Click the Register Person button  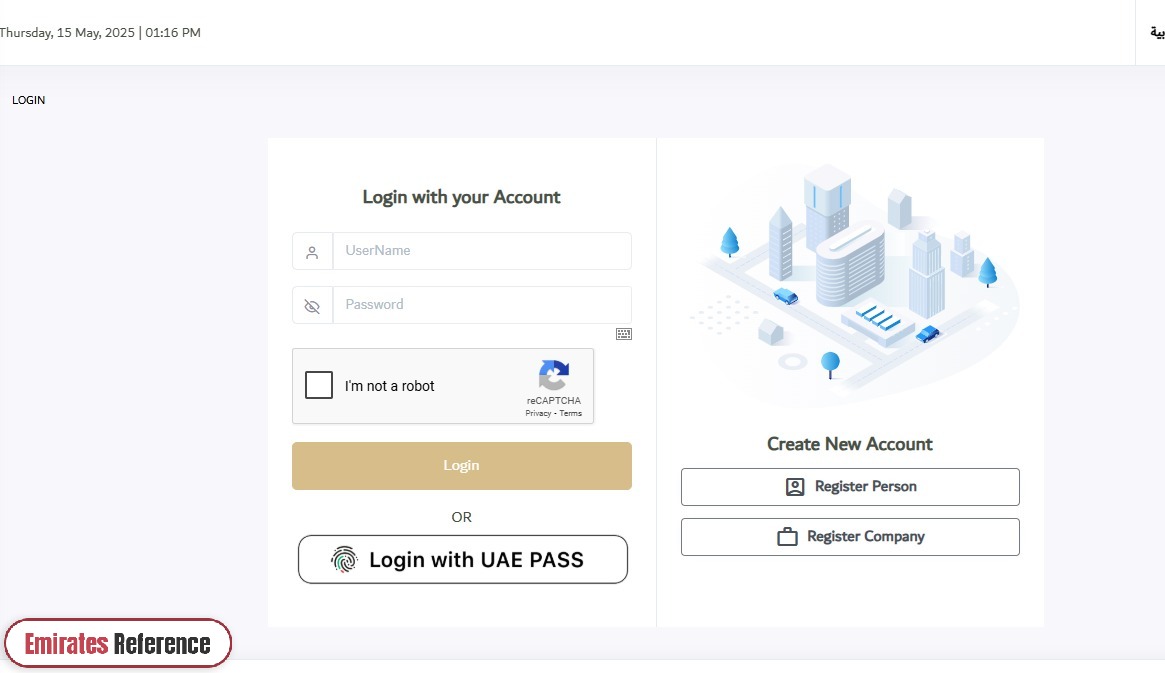850,487
